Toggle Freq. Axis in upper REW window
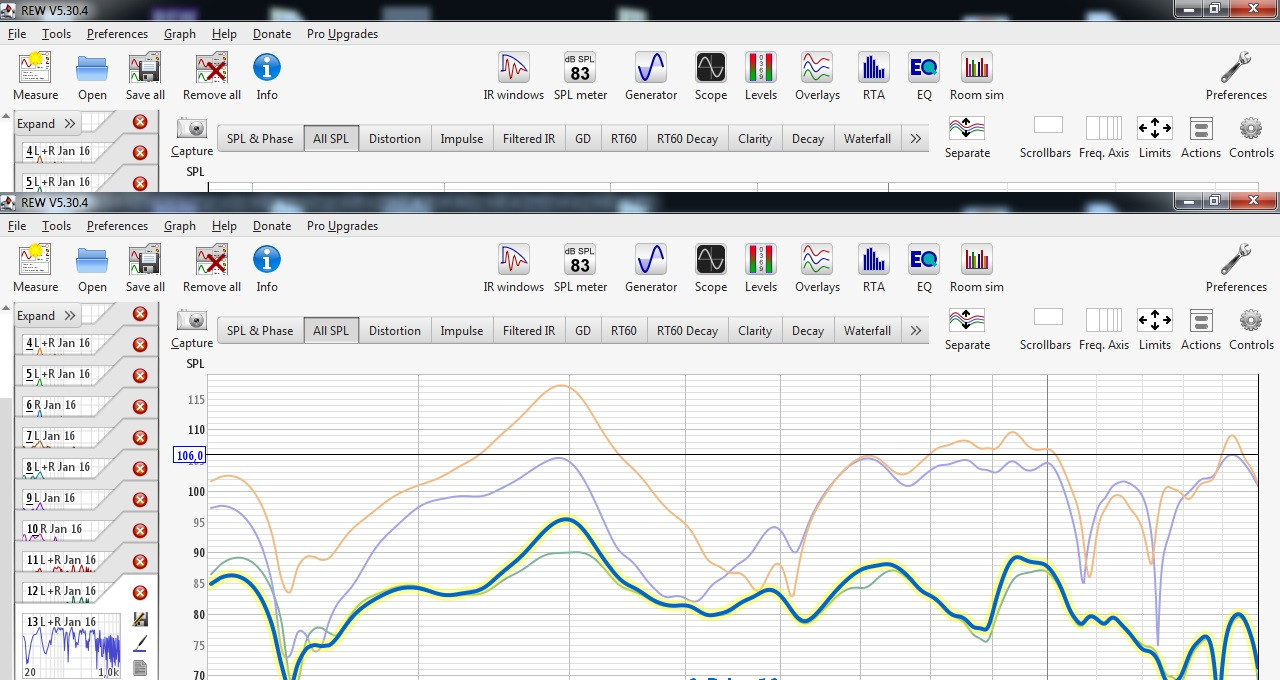The image size is (1280, 680). tap(1104, 128)
